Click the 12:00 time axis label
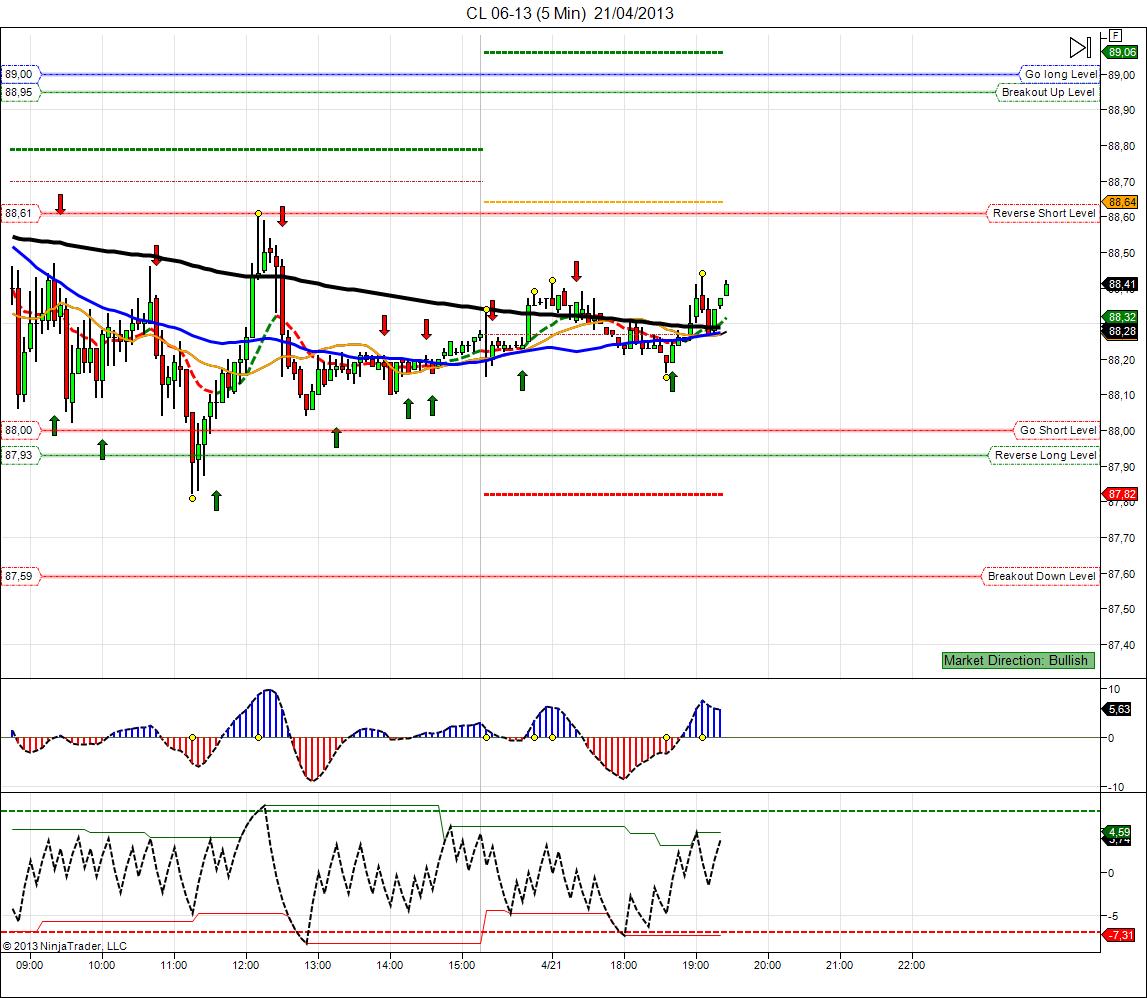The width and height of the screenshot is (1147, 998). 246,965
